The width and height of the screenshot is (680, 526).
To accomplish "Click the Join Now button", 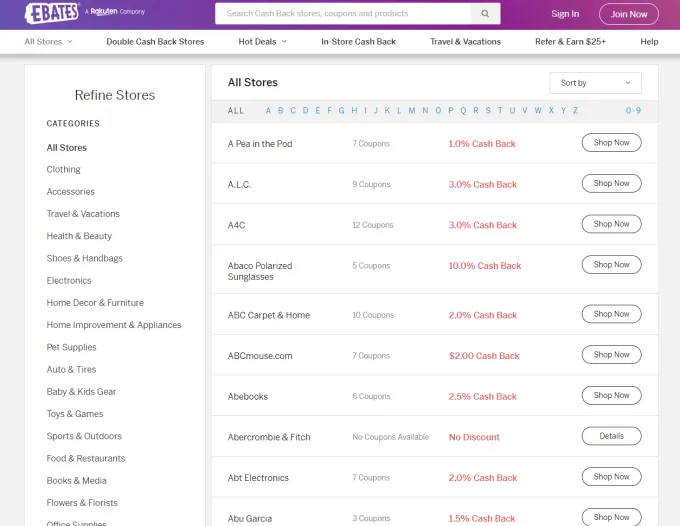I will (629, 14).
